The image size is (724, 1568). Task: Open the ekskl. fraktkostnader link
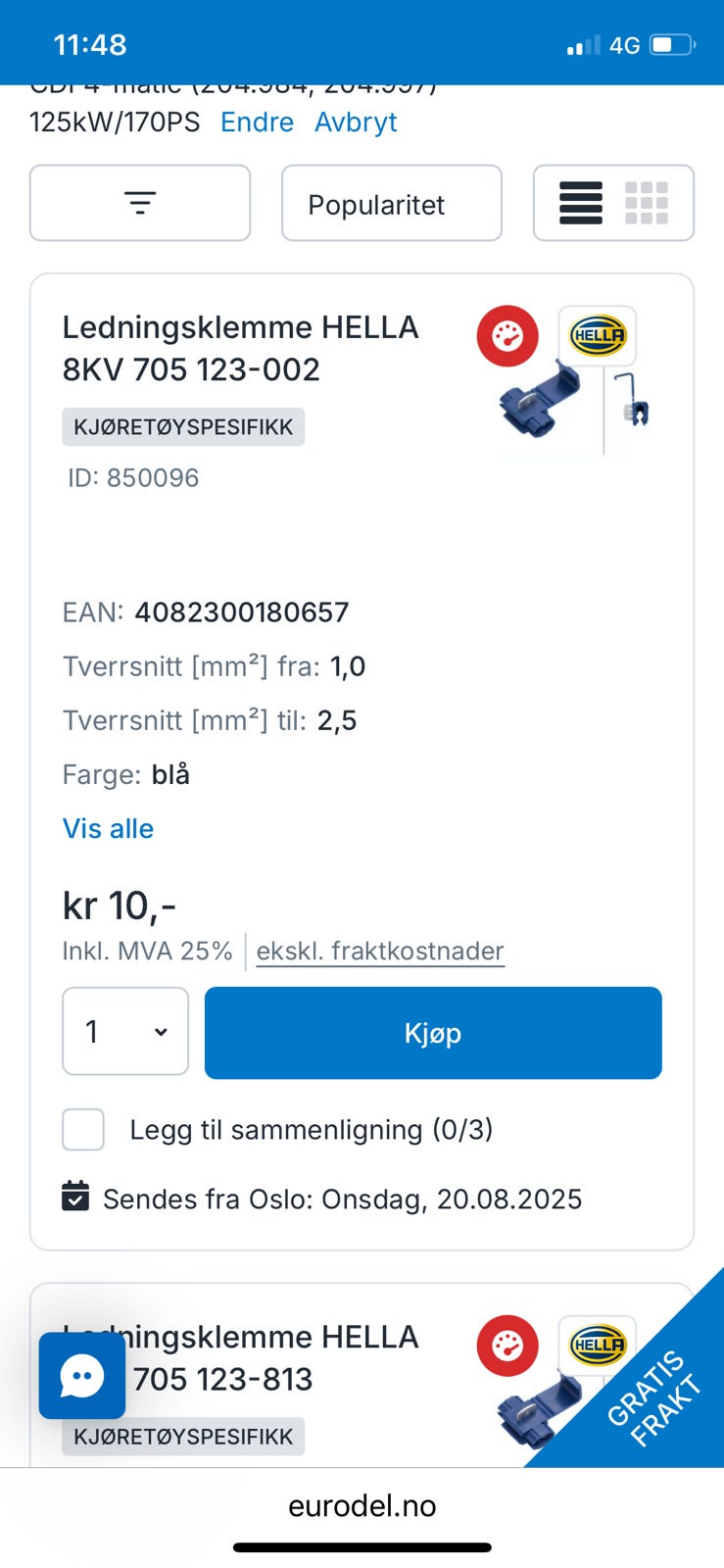(x=380, y=951)
